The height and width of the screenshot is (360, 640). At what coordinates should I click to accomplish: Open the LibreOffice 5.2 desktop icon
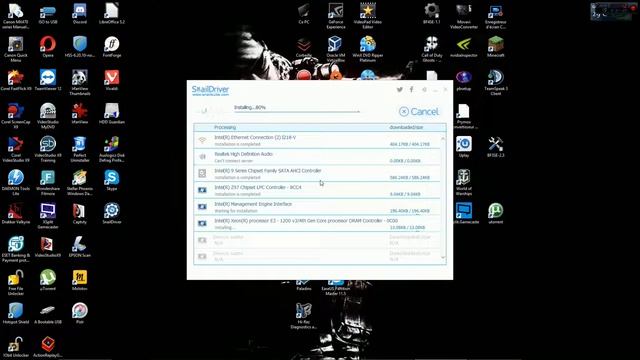(x=111, y=14)
